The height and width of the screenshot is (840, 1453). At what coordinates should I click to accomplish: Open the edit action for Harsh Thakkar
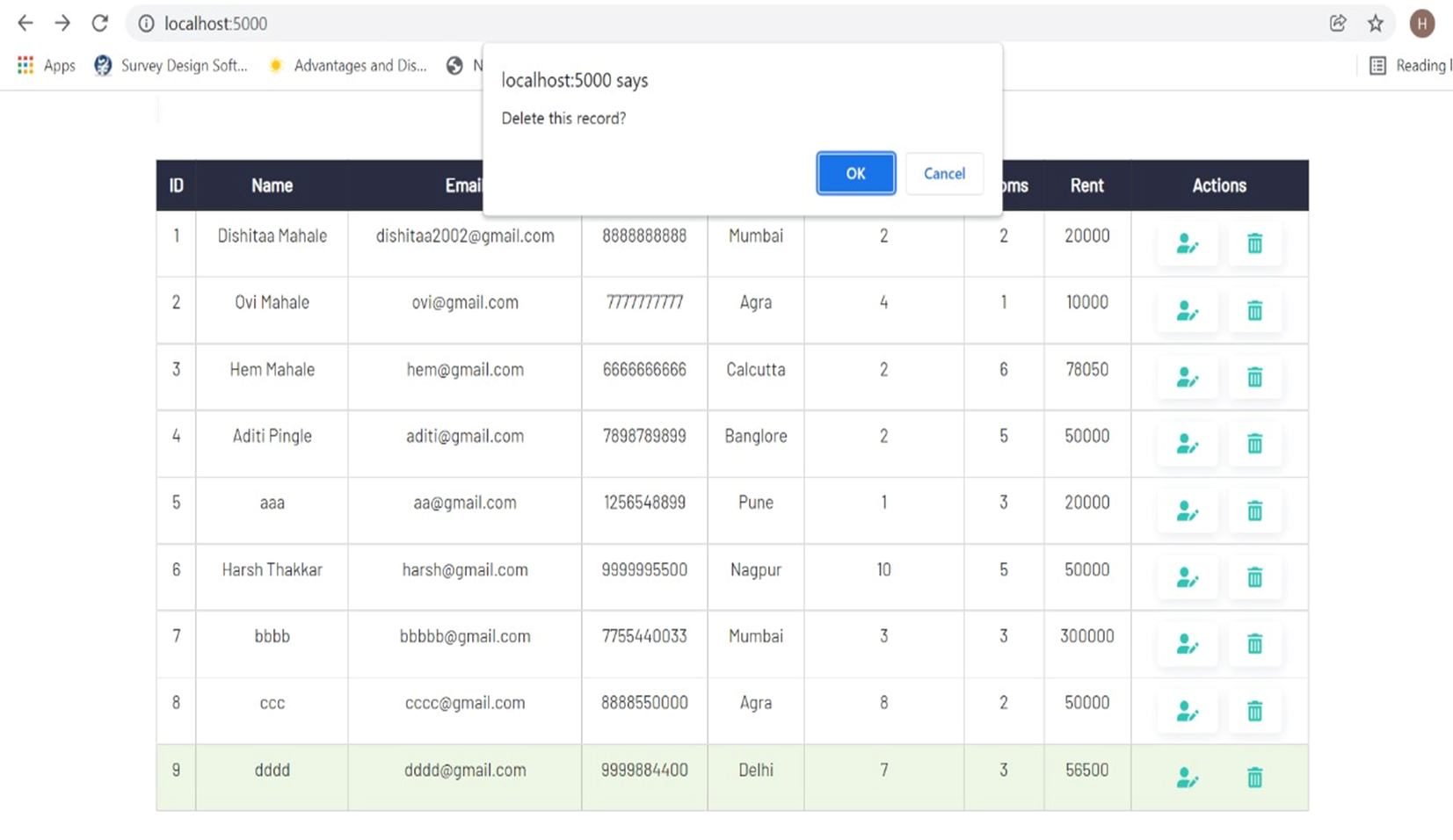(1188, 577)
